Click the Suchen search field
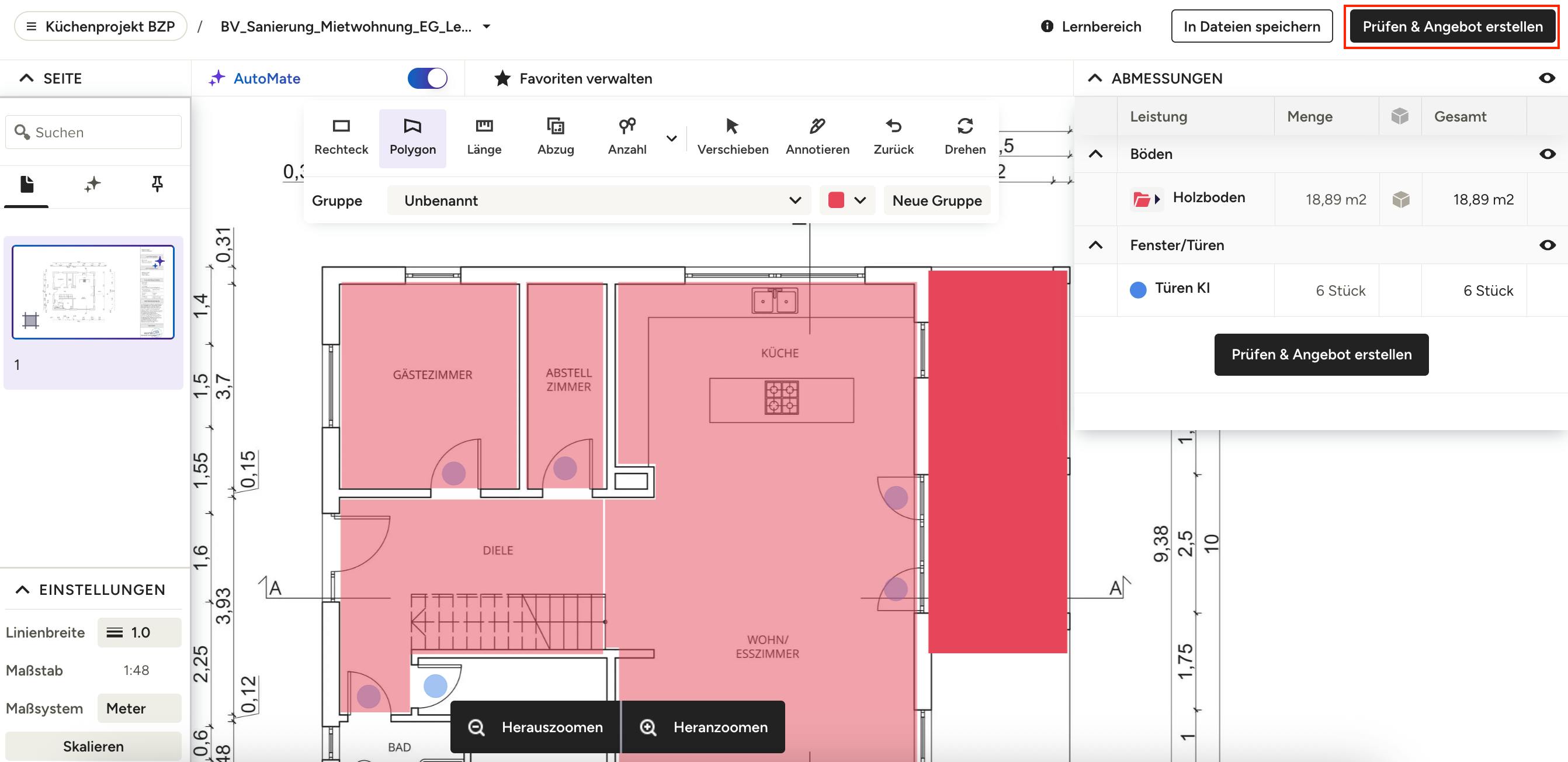 pos(93,132)
